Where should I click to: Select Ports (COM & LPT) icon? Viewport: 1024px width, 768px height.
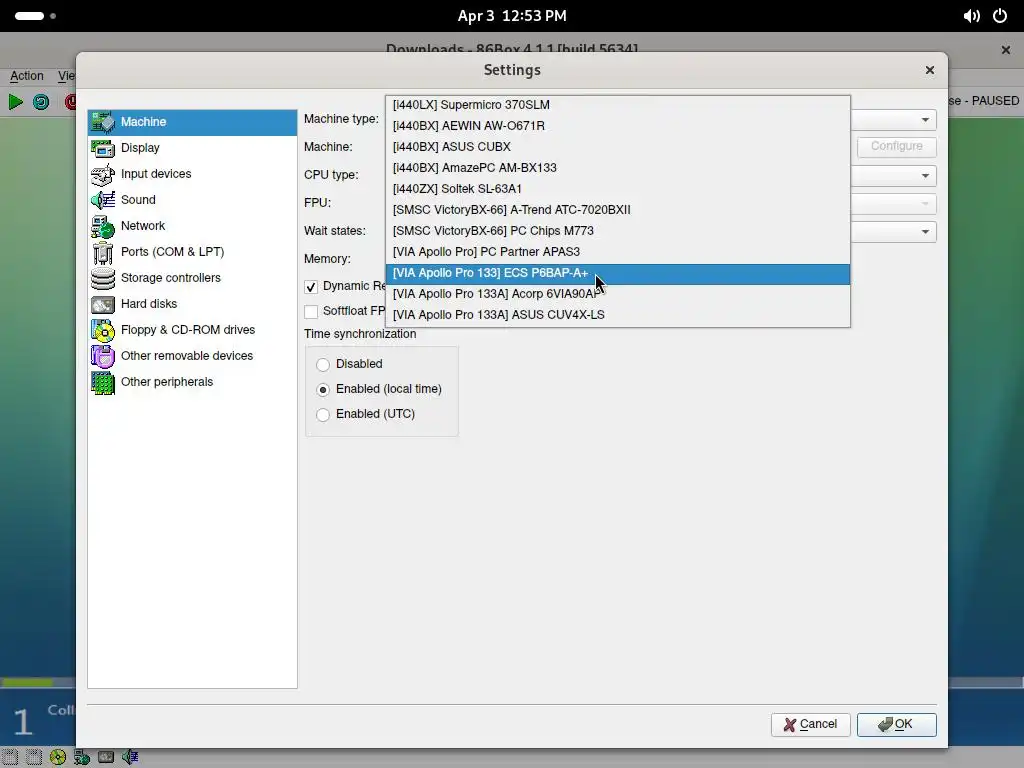coord(103,252)
